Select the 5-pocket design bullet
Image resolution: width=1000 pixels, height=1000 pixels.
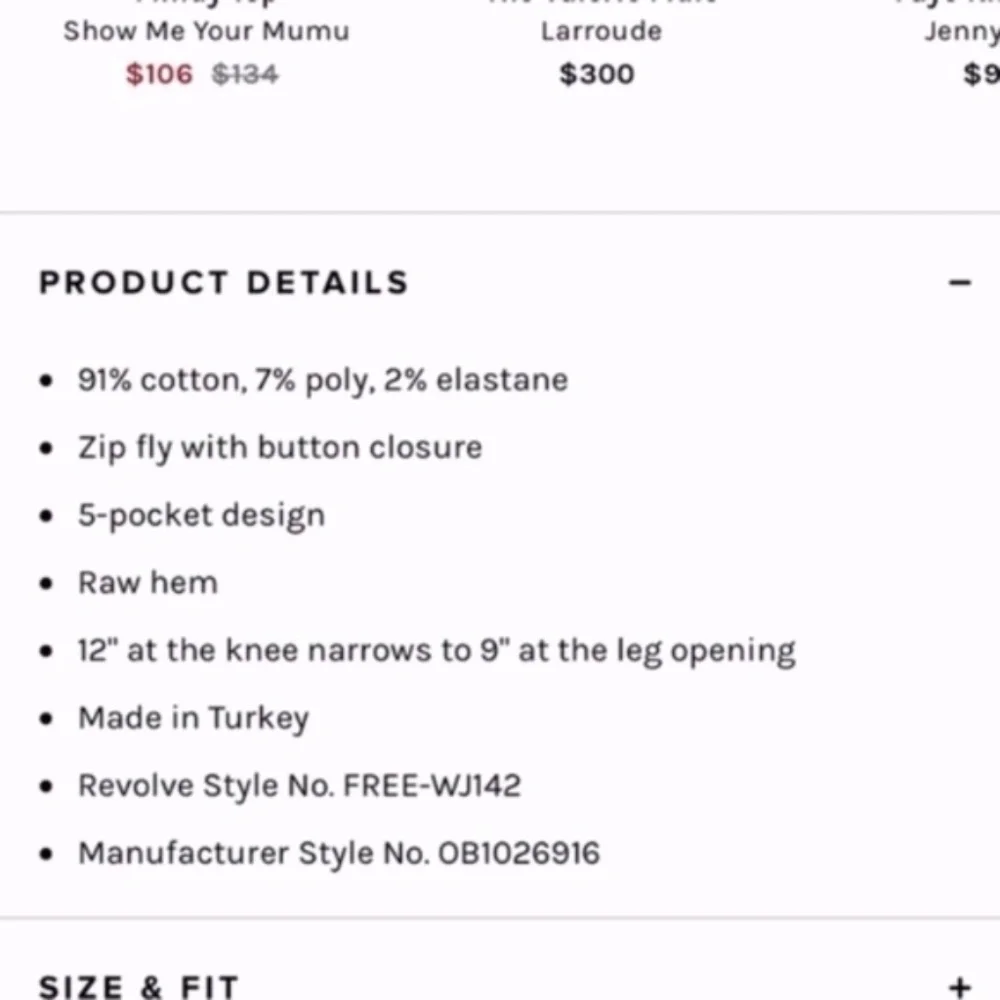point(201,515)
